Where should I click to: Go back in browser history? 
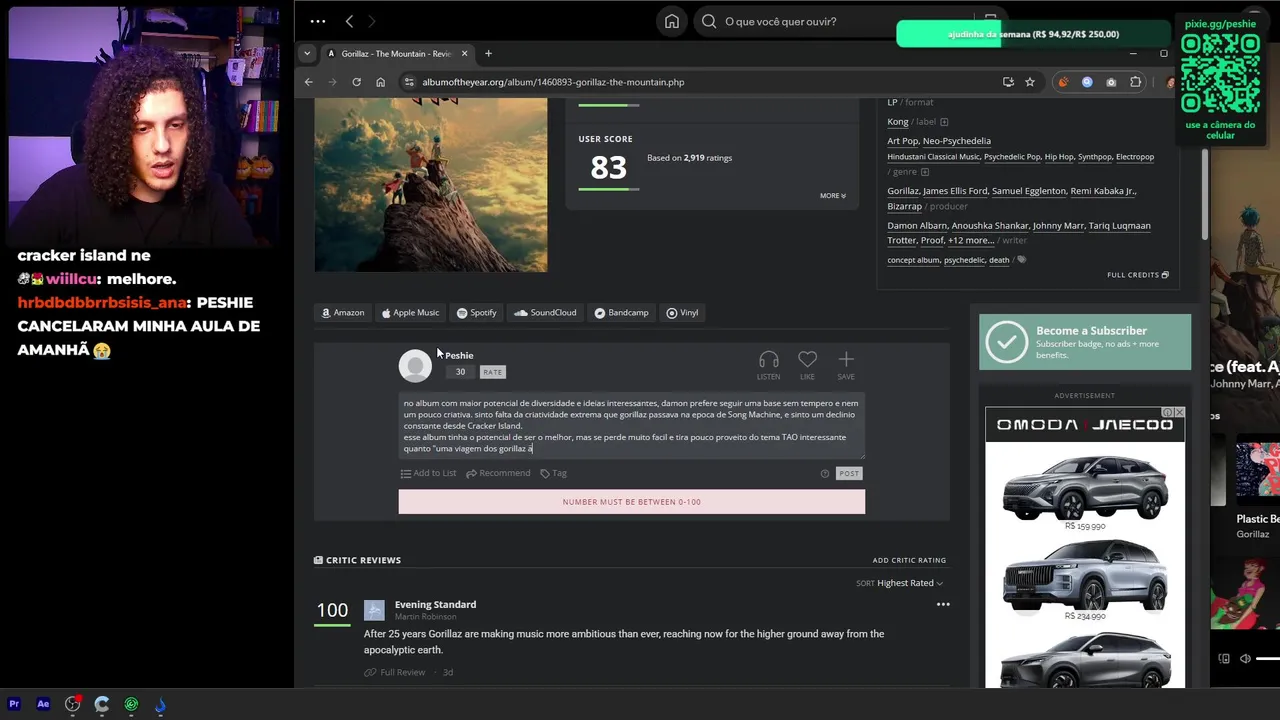tap(309, 82)
